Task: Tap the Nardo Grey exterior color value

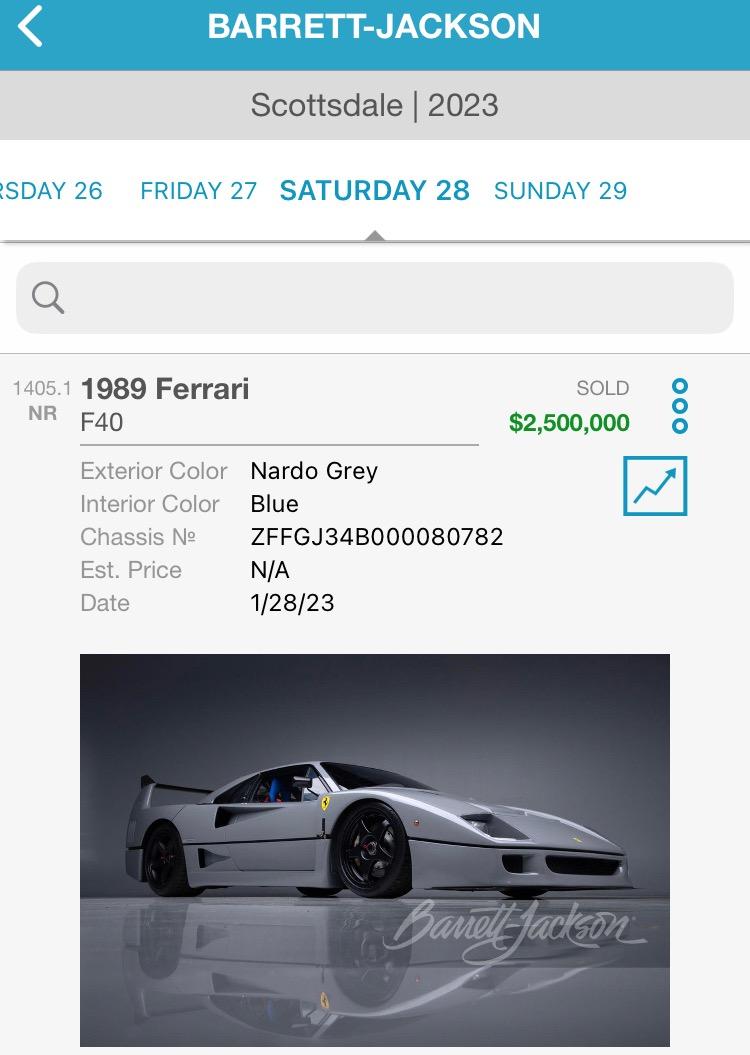Action: [314, 471]
